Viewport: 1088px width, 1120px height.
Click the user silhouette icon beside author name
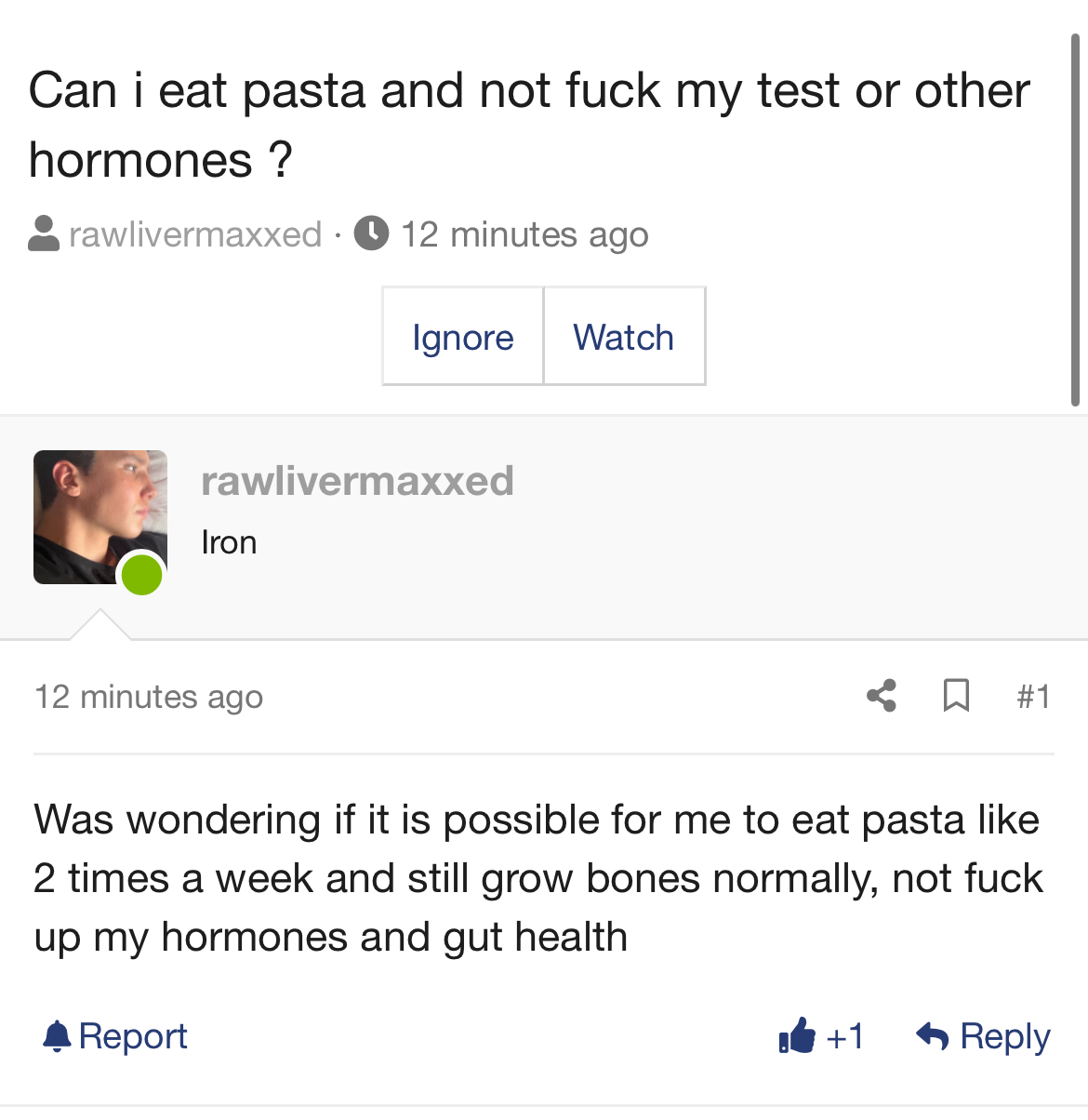coord(44,233)
